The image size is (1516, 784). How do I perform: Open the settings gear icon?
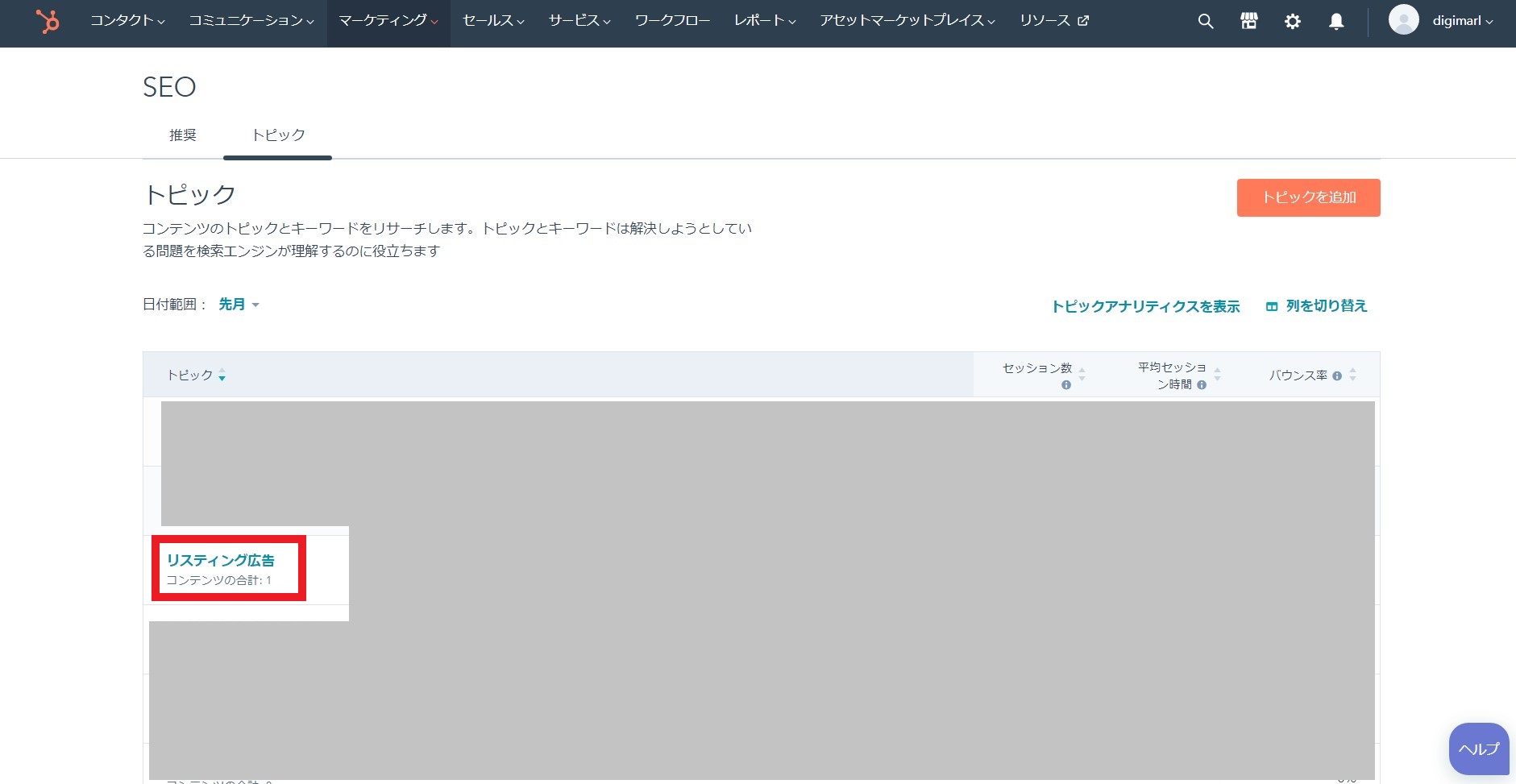click(1293, 22)
